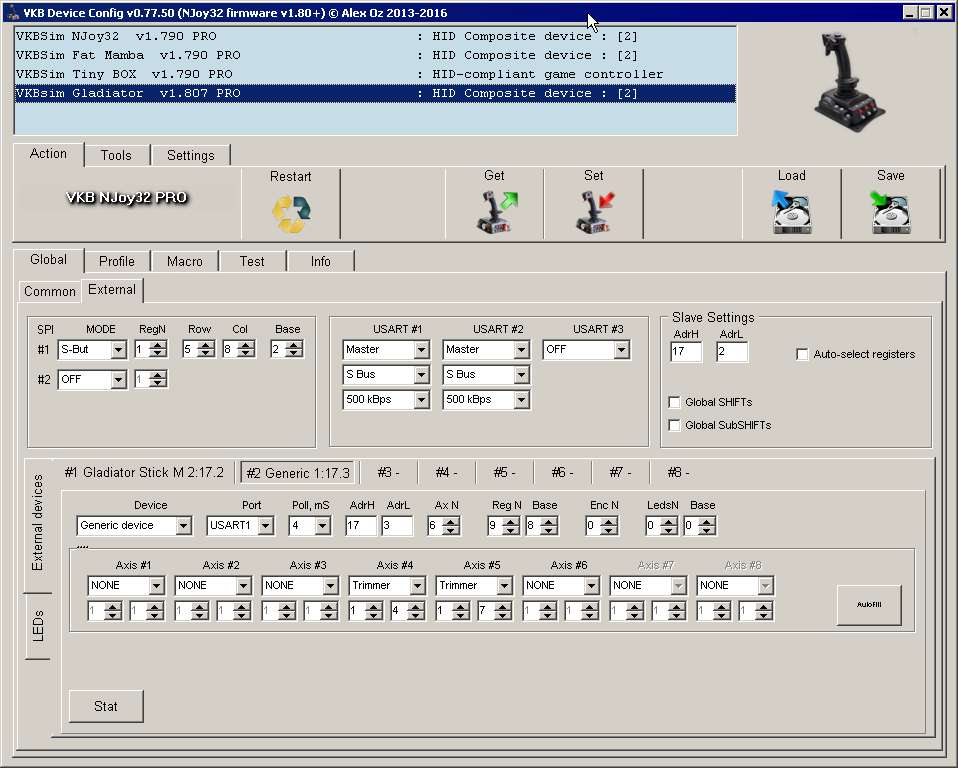Select the #3 external device tab
This screenshot has height=768, width=958.
click(388, 472)
